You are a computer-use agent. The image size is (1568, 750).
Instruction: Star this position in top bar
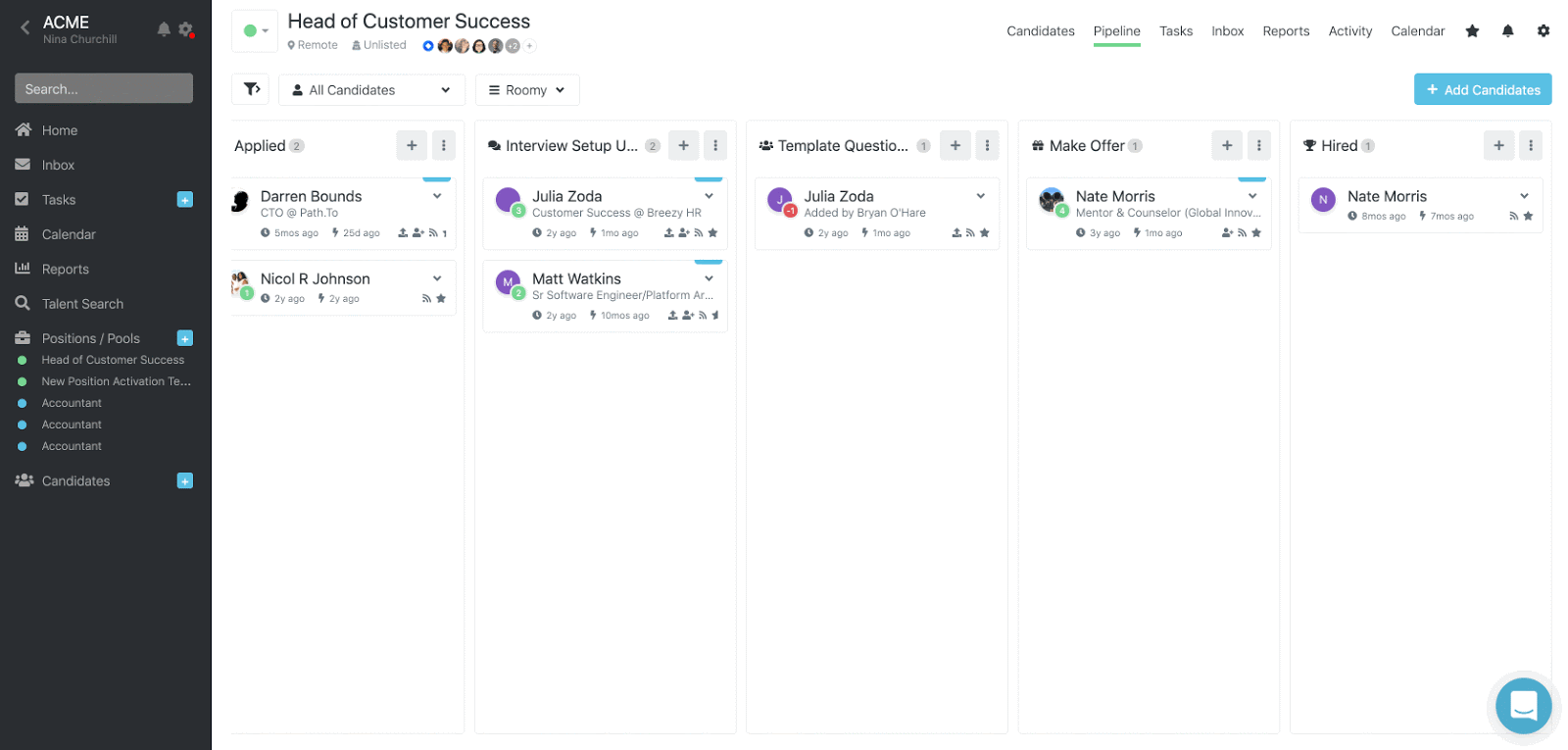(x=1471, y=31)
